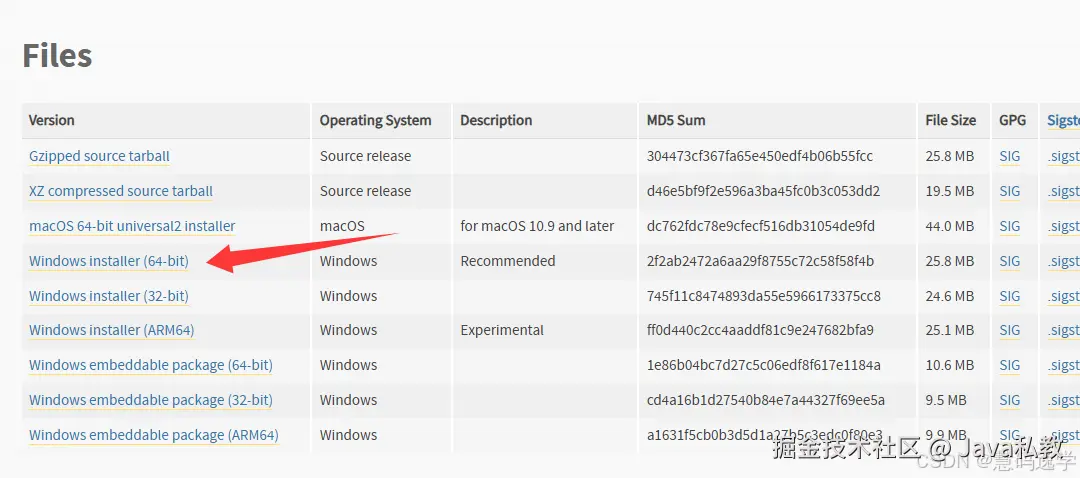This screenshot has height=478, width=1080.
Task: Click the 24.6 MB file size
Action: tap(950, 296)
